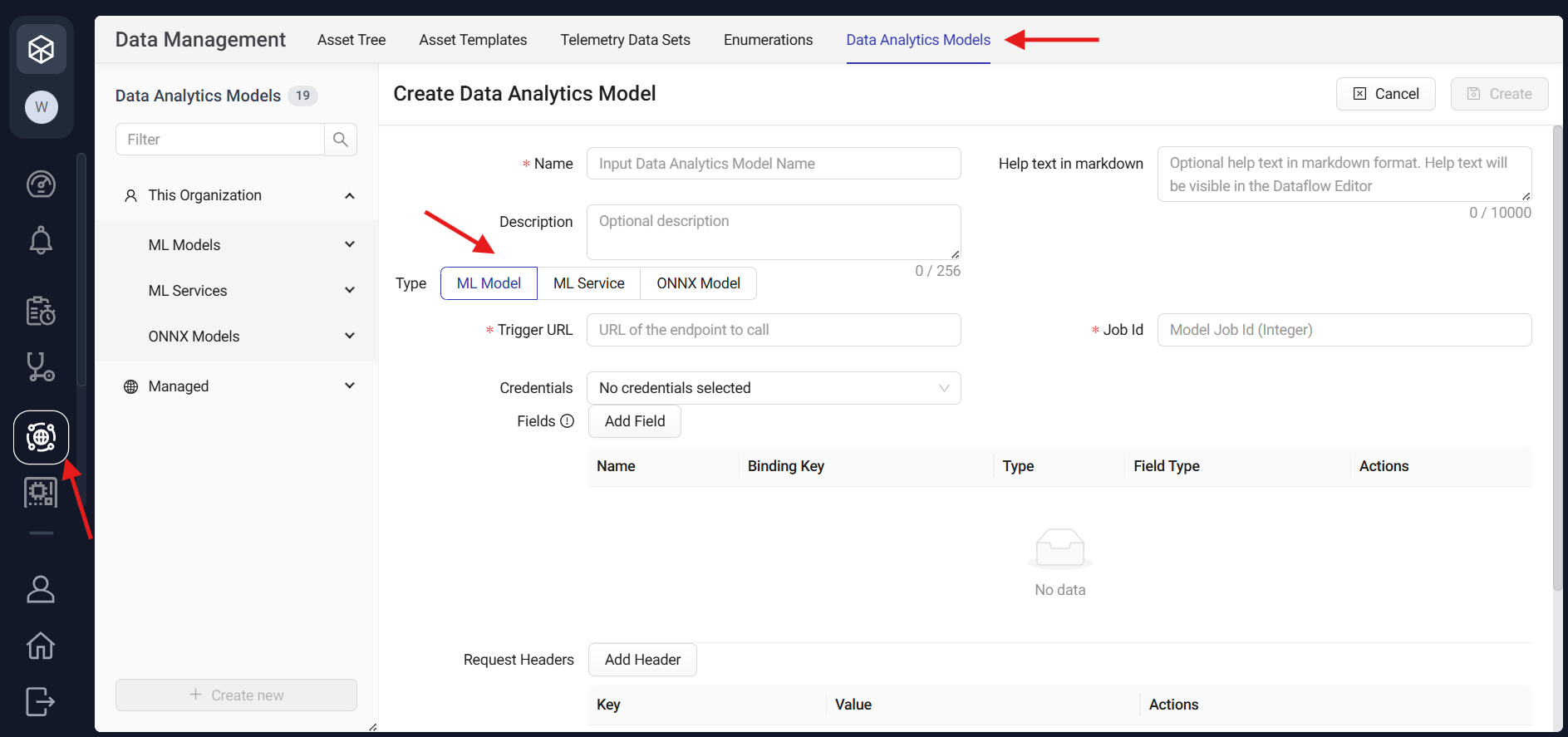Click the clipboard schedule icon in sidebar
The image size is (1568, 737).
(41, 311)
